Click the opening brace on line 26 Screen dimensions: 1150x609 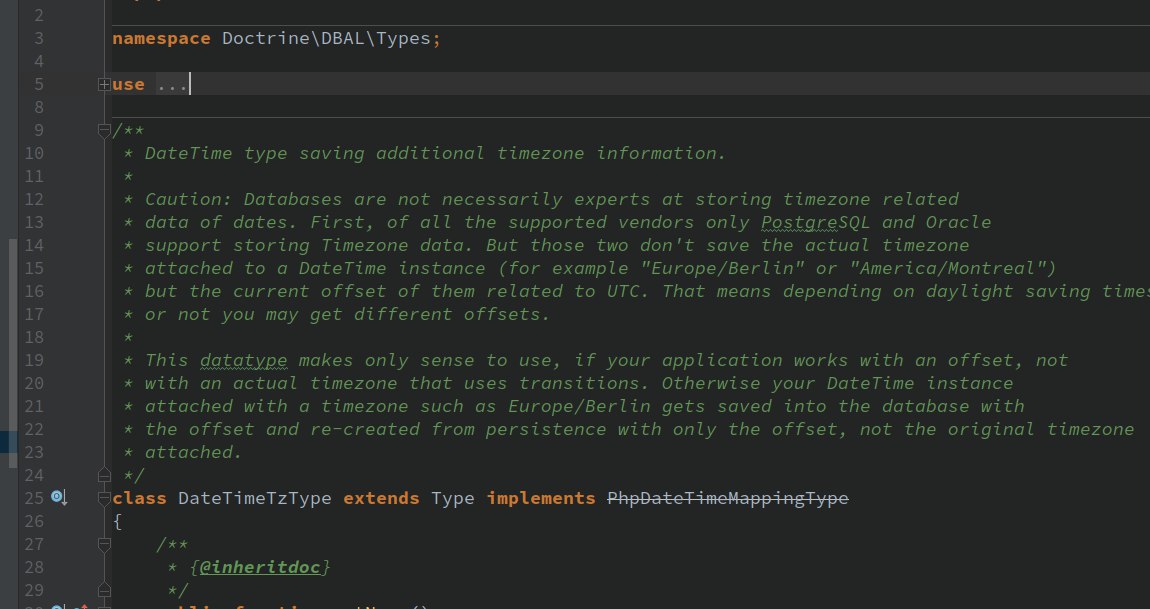tap(117, 522)
